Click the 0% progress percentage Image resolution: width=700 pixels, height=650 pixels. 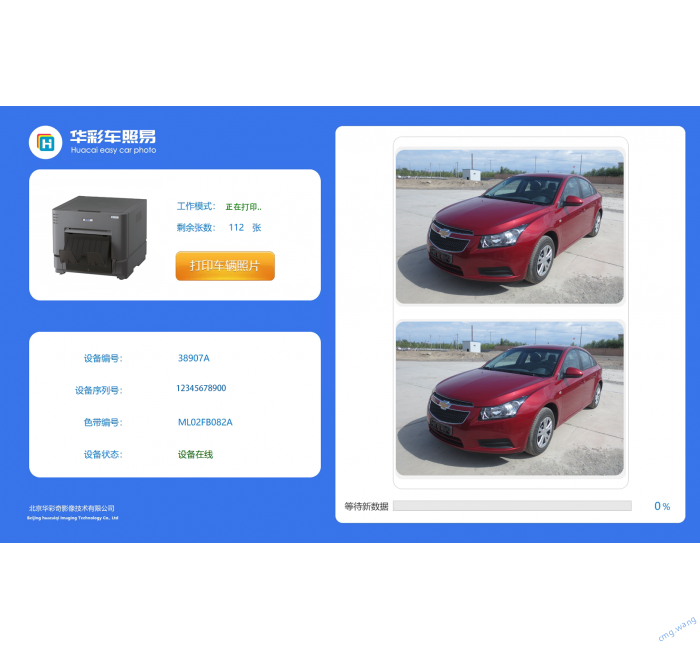662,506
